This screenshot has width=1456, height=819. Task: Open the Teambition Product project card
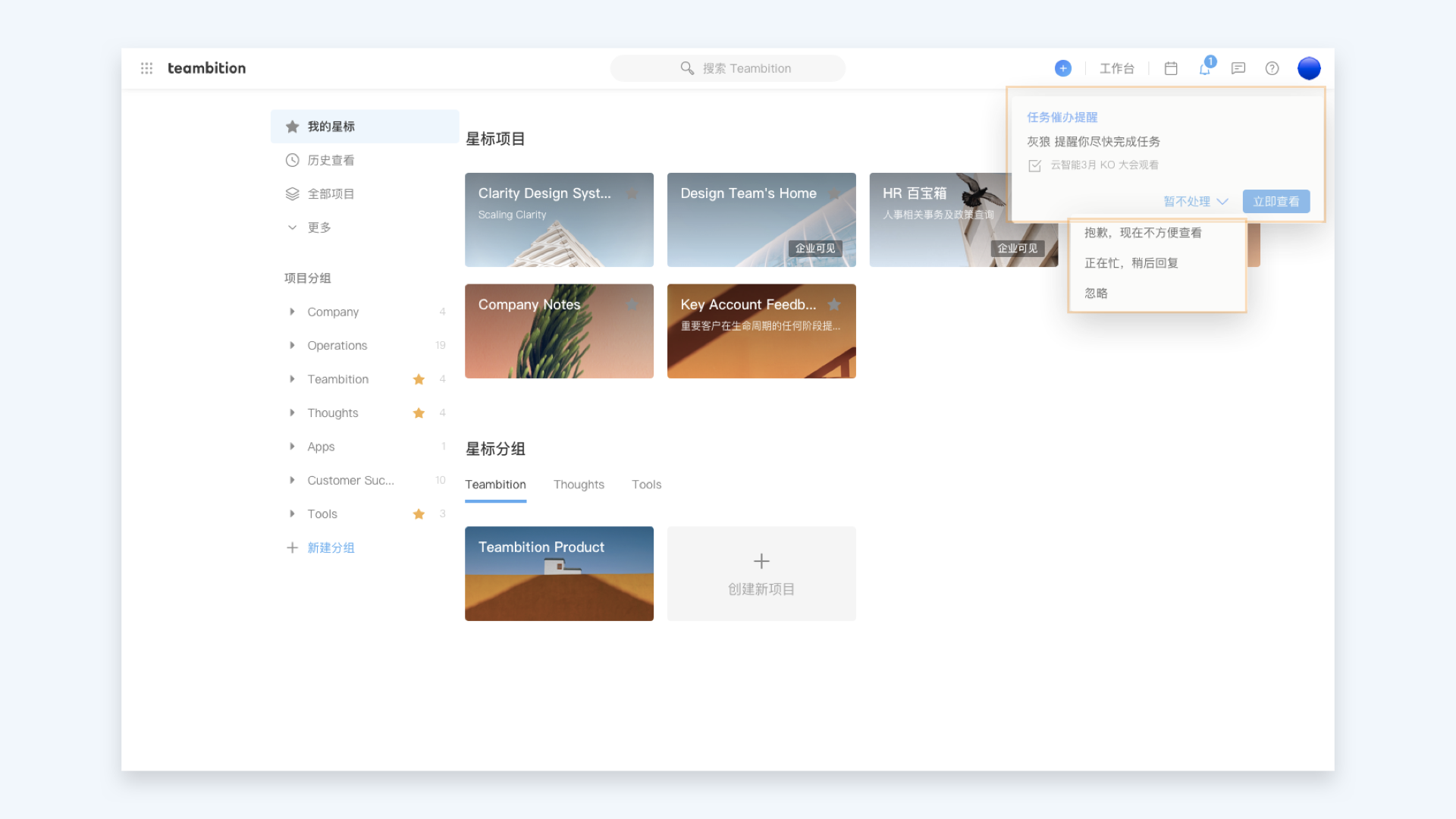point(559,573)
